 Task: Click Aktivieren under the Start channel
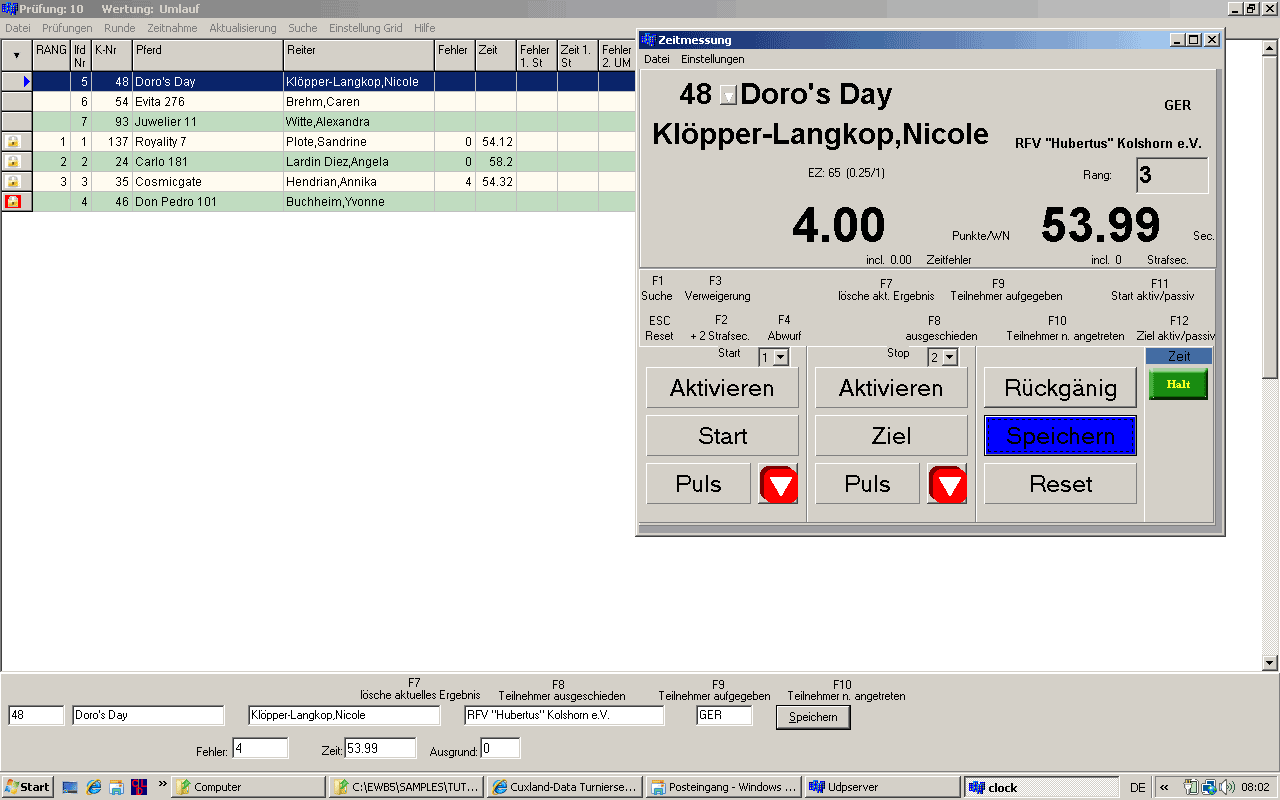pos(722,388)
